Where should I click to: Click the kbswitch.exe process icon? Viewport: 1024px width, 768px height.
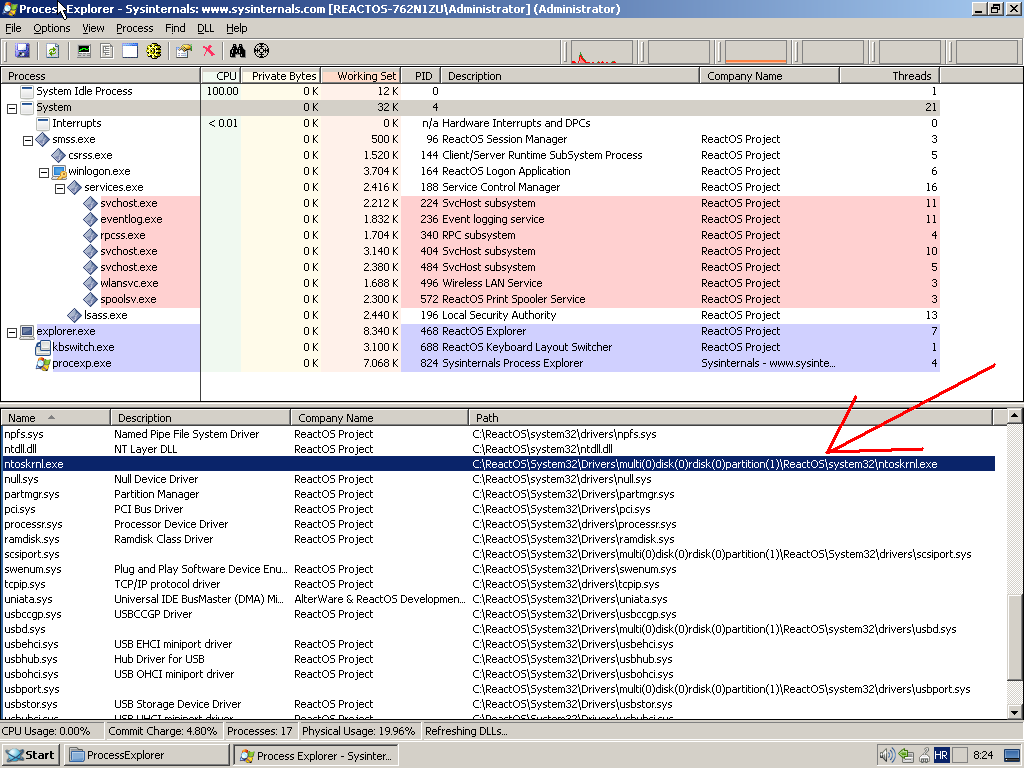pos(43,347)
